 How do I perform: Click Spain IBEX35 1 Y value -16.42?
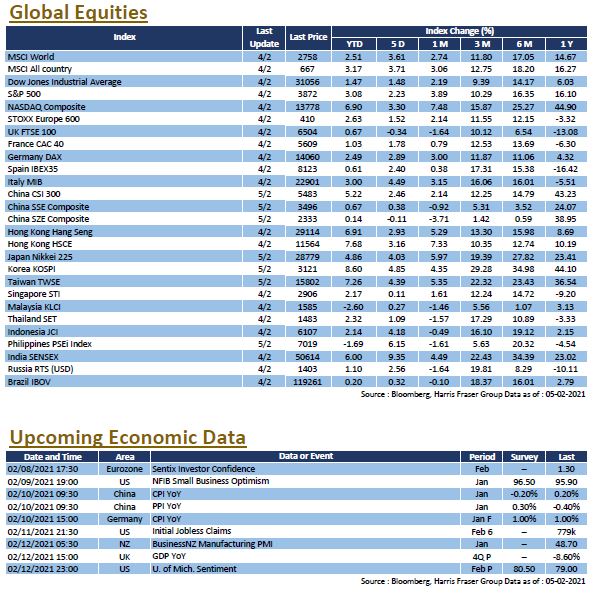pos(565,169)
